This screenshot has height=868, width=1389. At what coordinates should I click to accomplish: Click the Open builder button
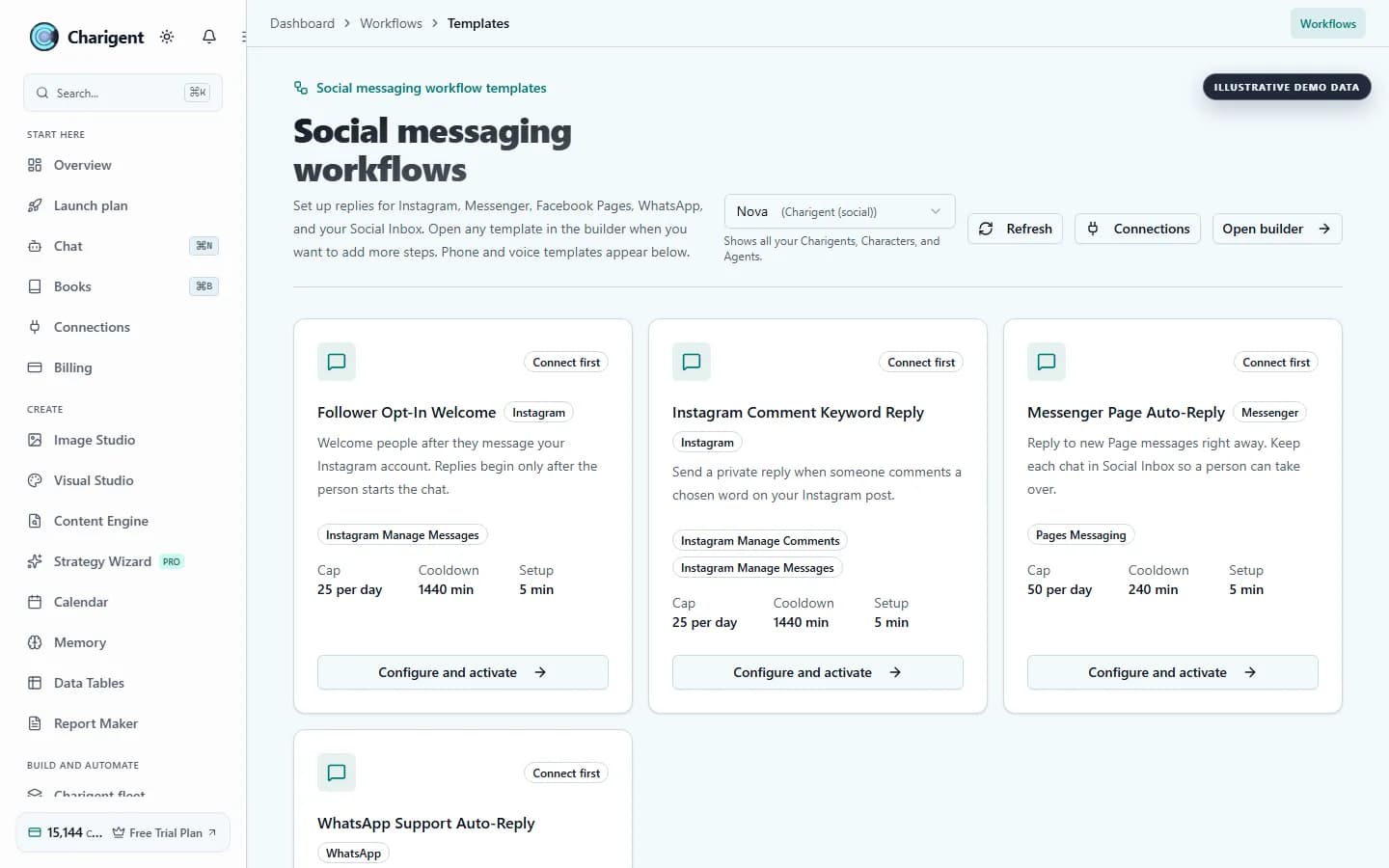(1277, 229)
